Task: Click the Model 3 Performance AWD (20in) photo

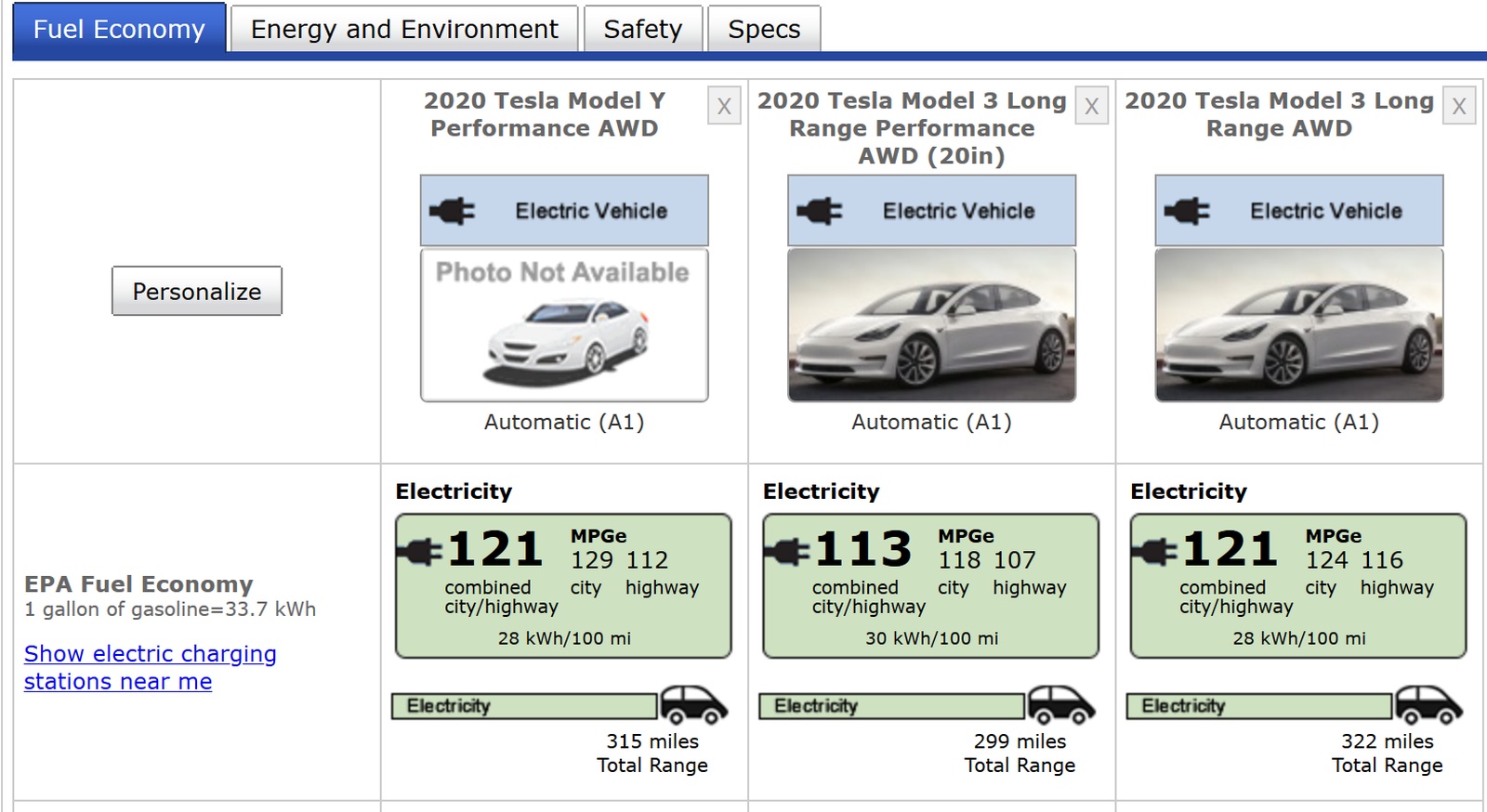Action: point(931,324)
